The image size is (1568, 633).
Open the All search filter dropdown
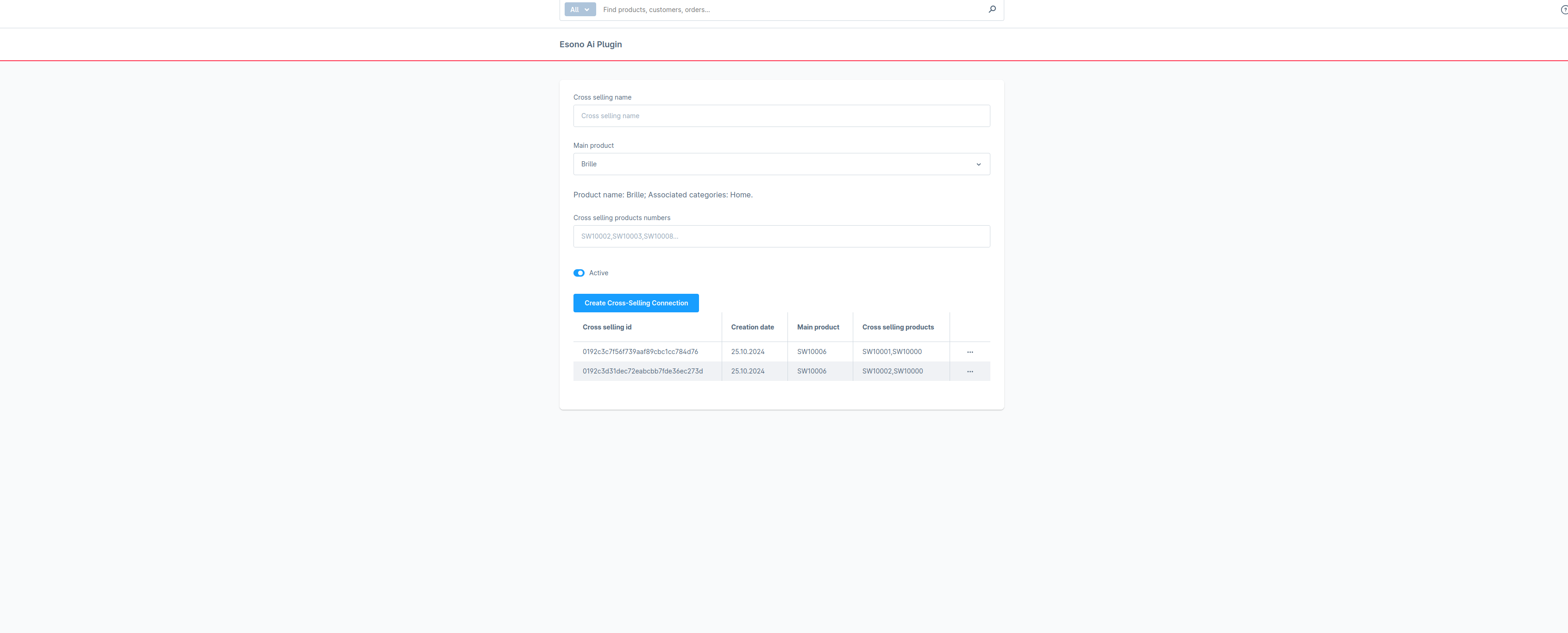pos(580,10)
